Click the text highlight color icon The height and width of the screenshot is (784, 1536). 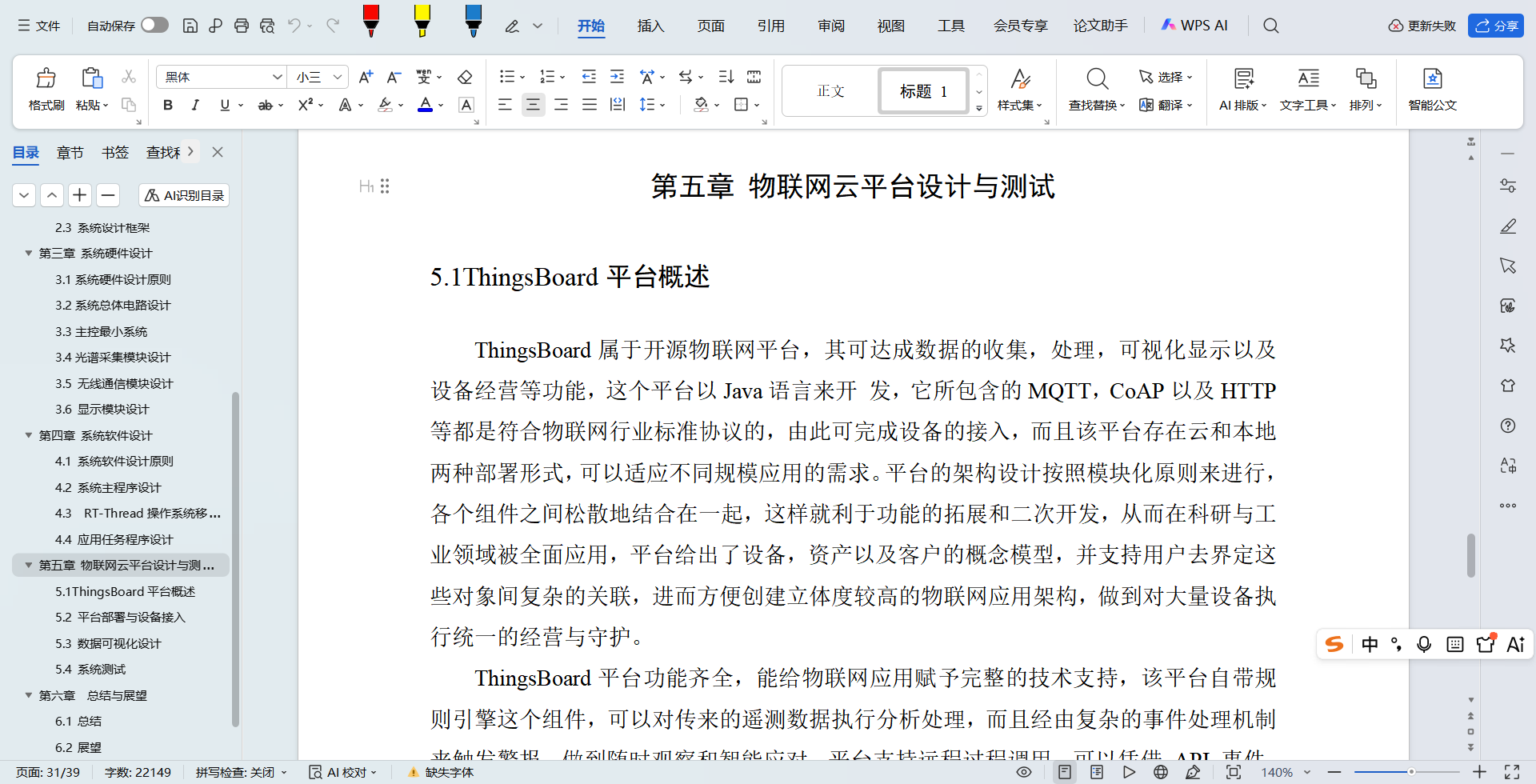click(386, 105)
